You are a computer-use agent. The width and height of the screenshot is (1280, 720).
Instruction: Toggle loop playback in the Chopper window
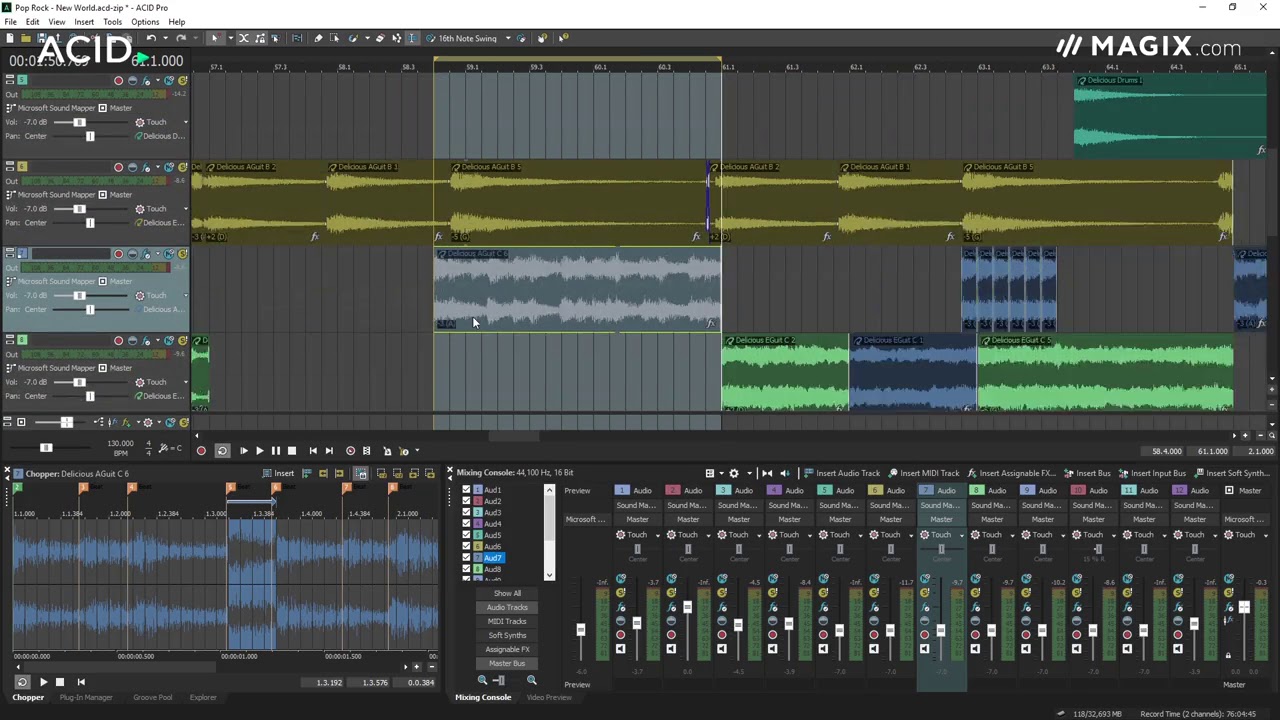pyautogui.click(x=22, y=682)
